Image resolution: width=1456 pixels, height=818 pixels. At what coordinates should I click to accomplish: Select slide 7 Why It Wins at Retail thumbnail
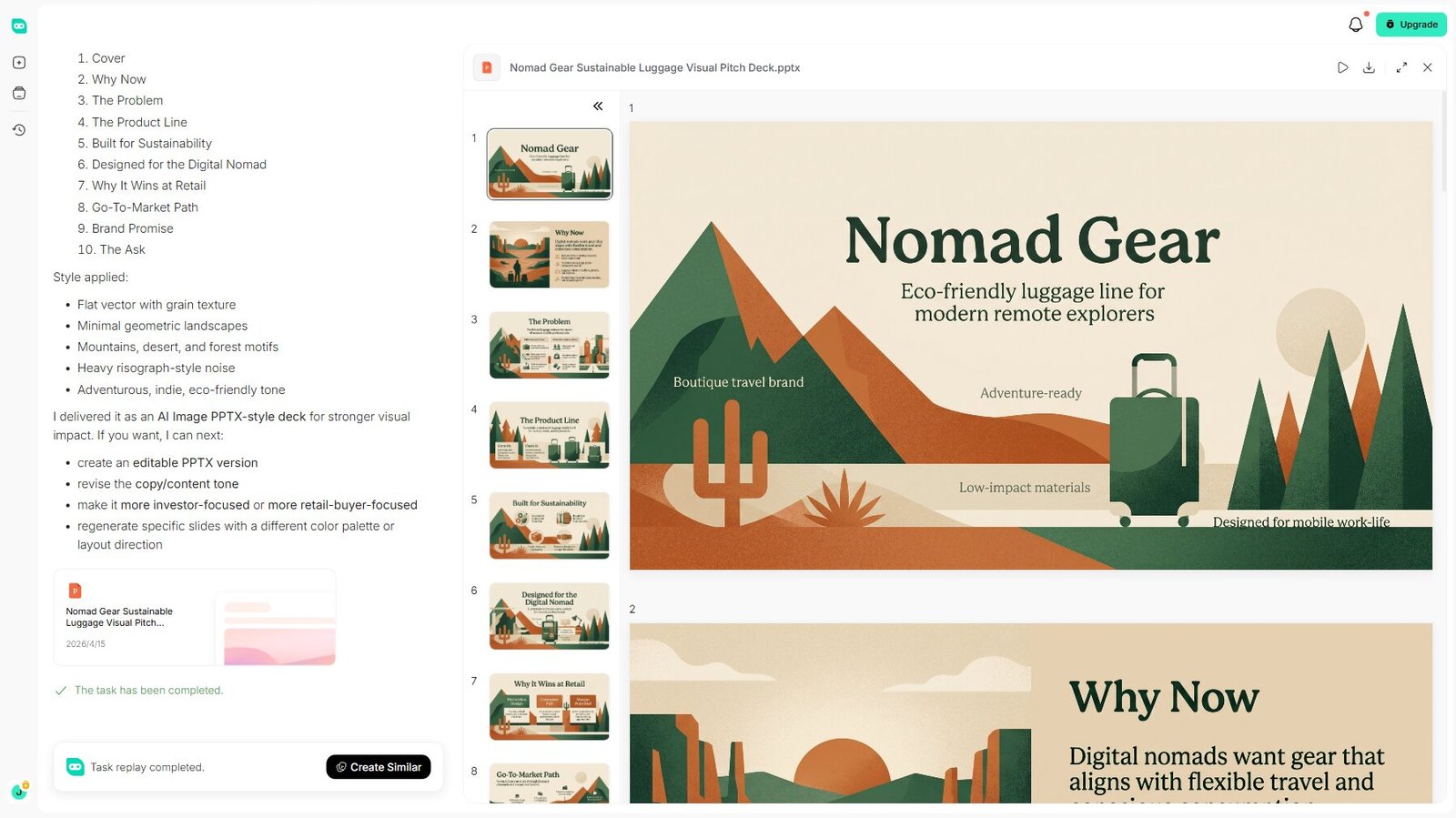pos(550,707)
